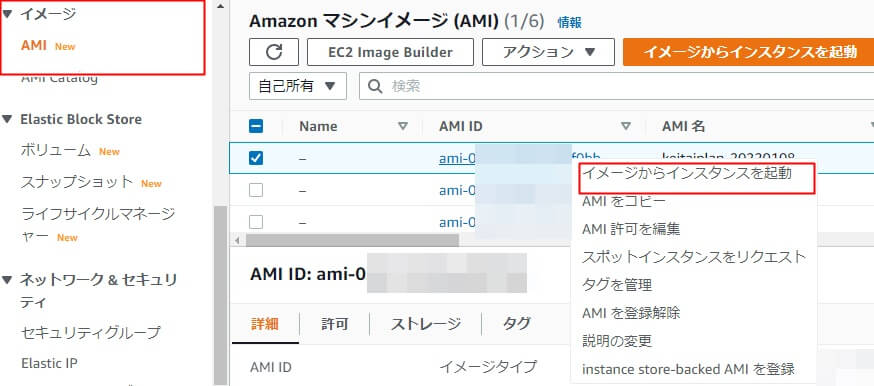Click orange イメージからインスタンスを起動 button

click(x=749, y=52)
